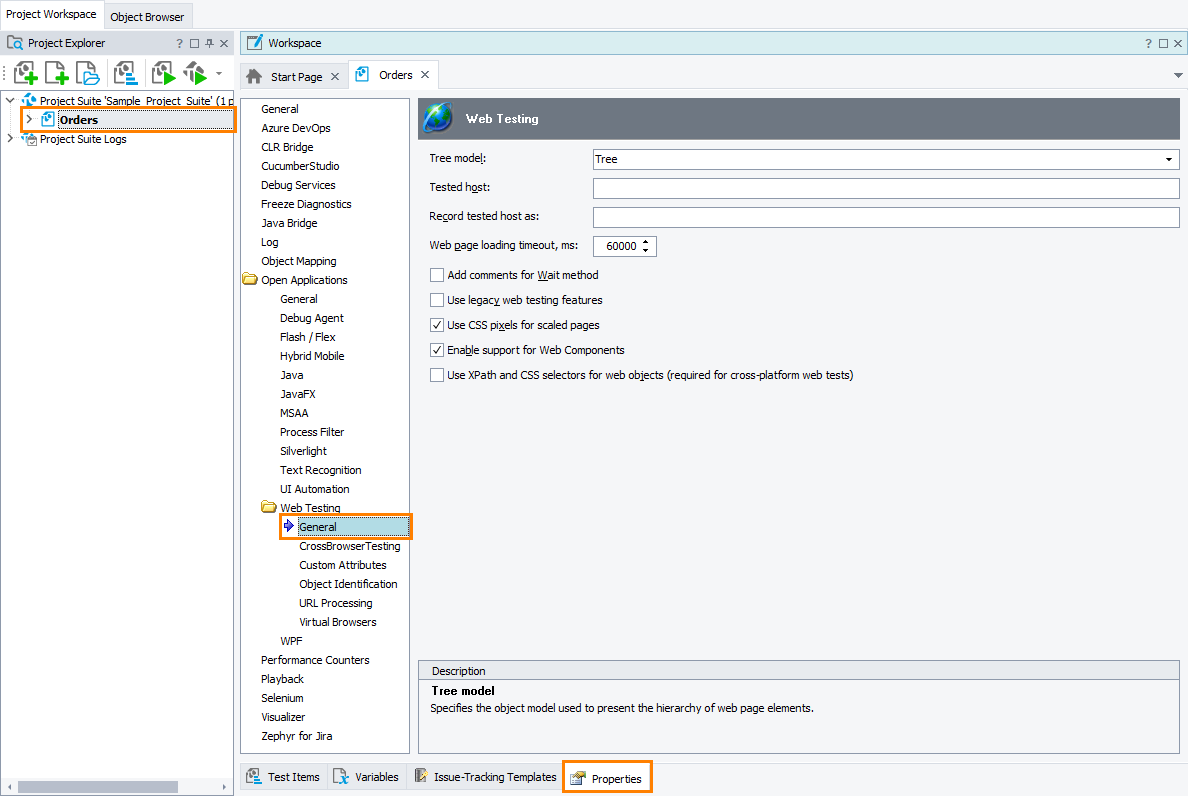Switch to the Variables tab
This screenshot has height=796, width=1188.
[367, 777]
